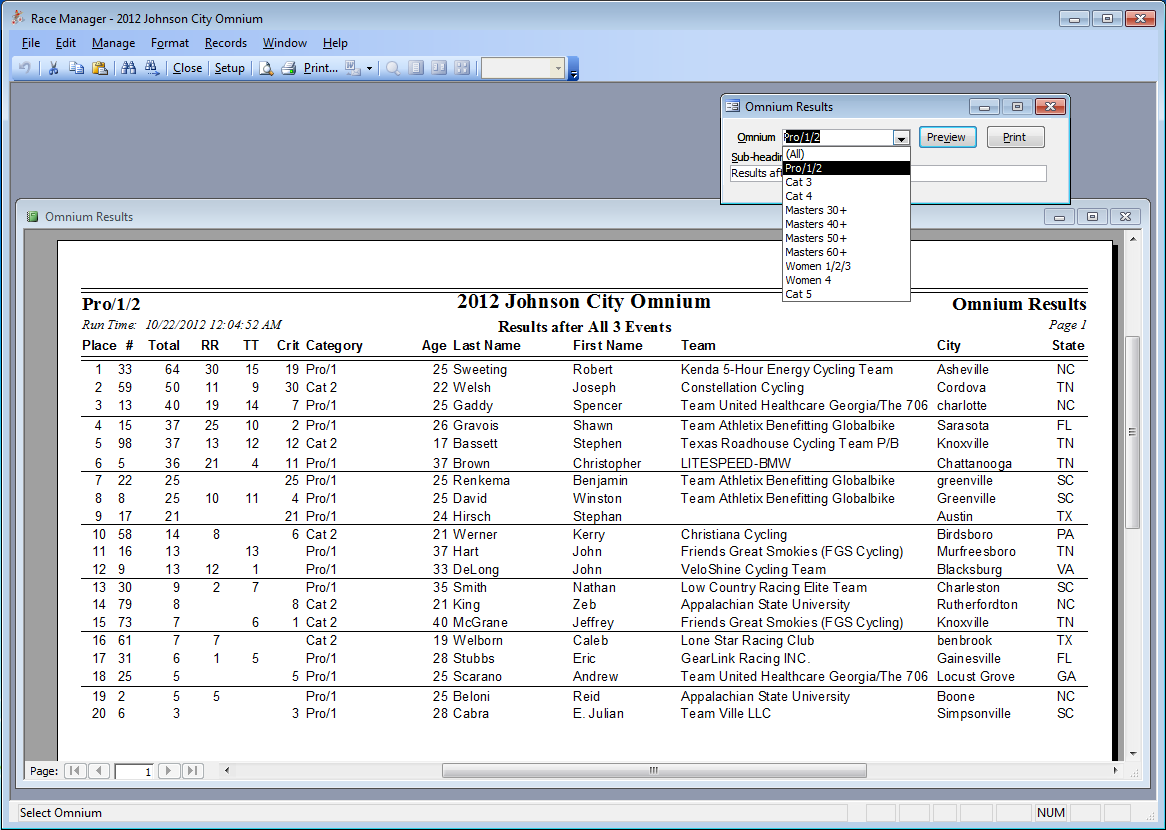1166x830 pixels.
Task: Click the printer icon in the toolbar
Action: pos(289,68)
